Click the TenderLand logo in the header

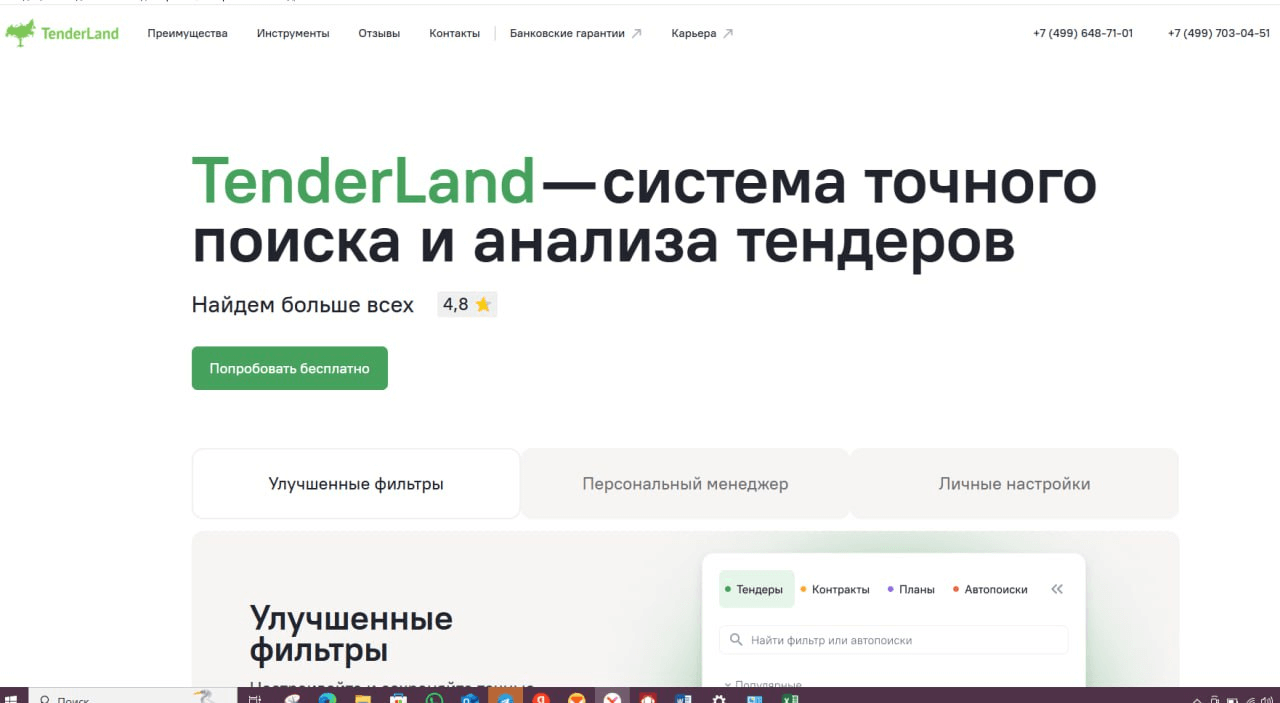pos(62,33)
